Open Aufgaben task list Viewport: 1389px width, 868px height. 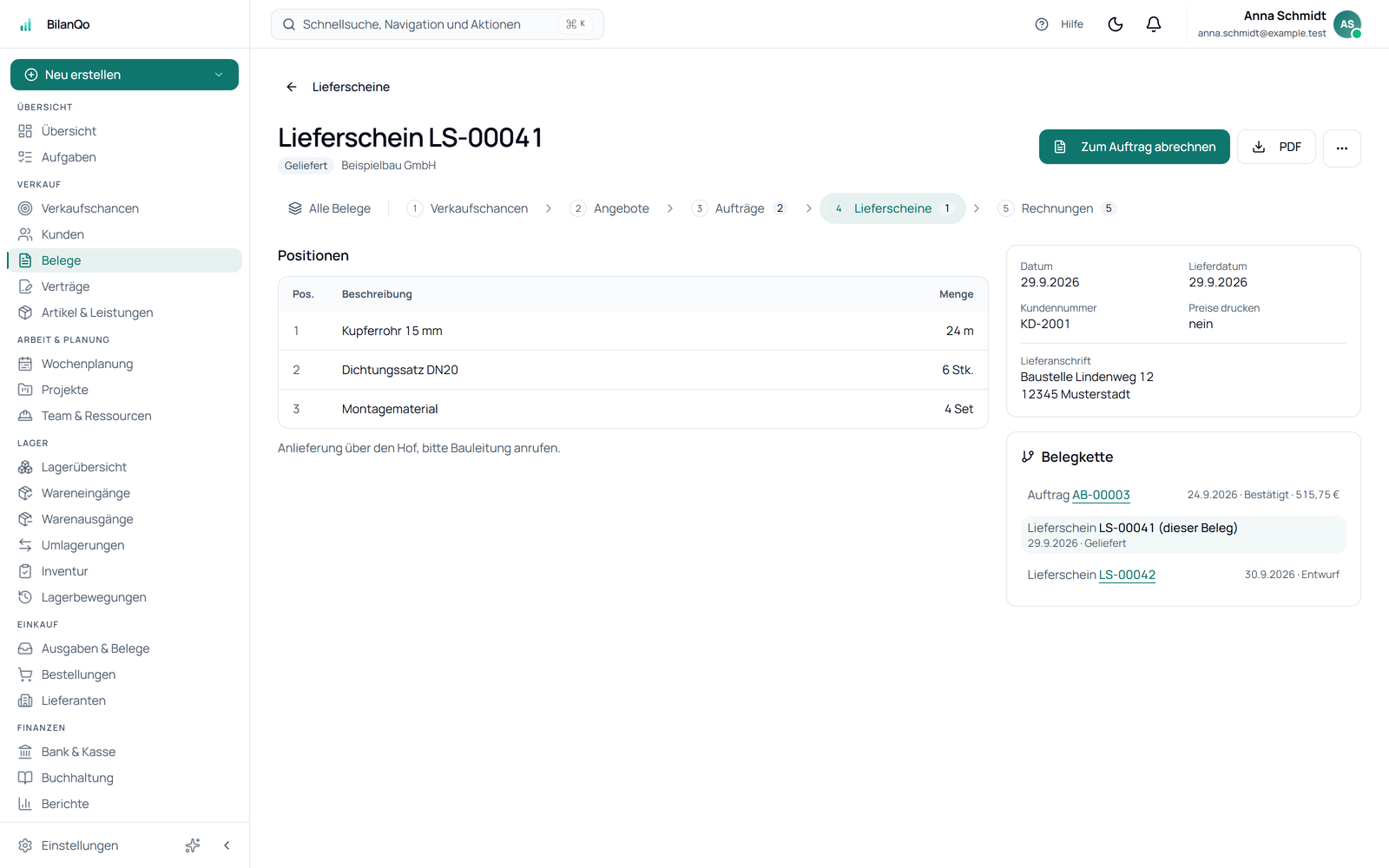(x=124, y=157)
